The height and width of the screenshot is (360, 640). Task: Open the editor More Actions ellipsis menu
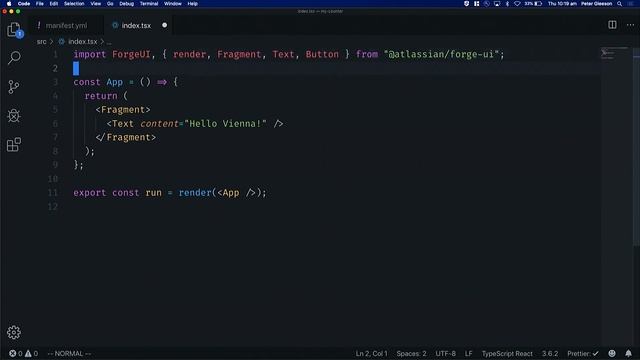[630, 25]
